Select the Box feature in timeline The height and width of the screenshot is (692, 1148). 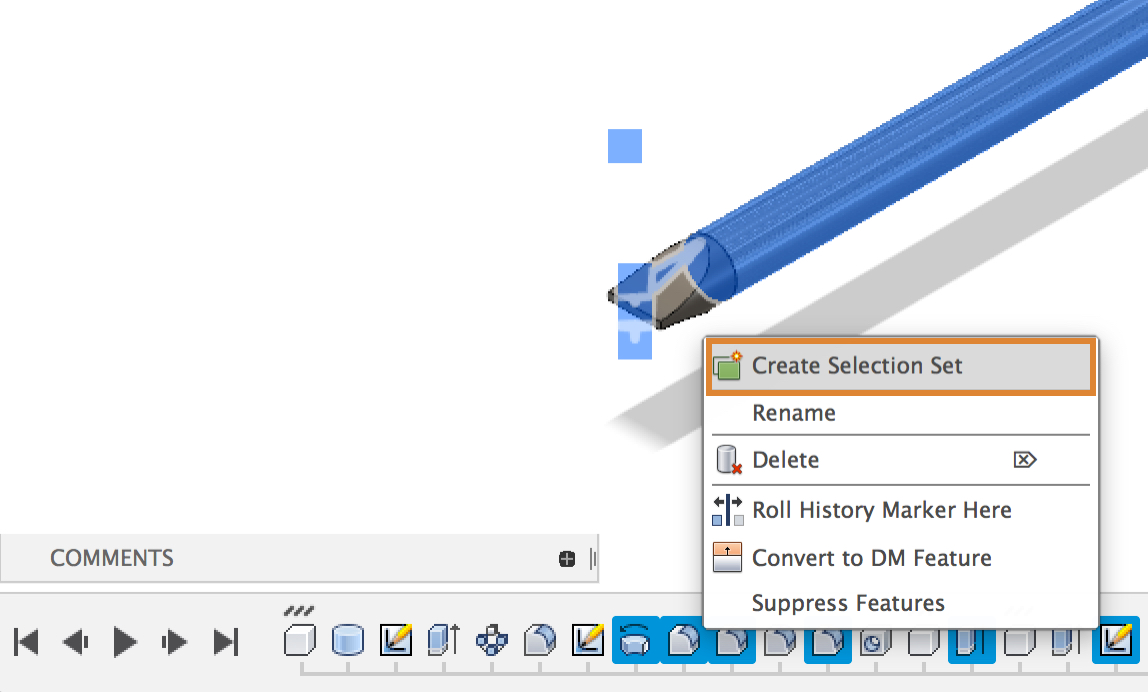(x=299, y=641)
